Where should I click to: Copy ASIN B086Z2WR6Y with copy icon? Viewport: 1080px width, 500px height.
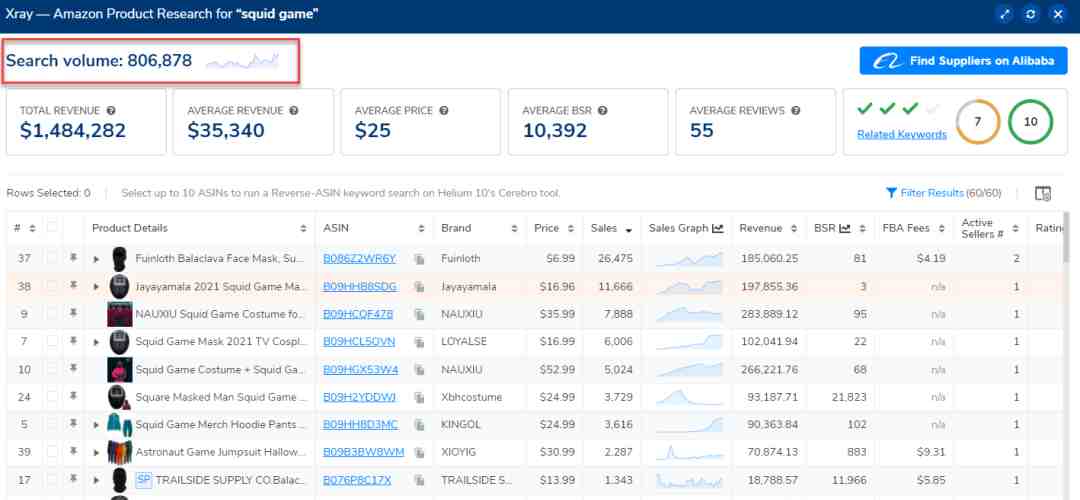click(x=419, y=259)
